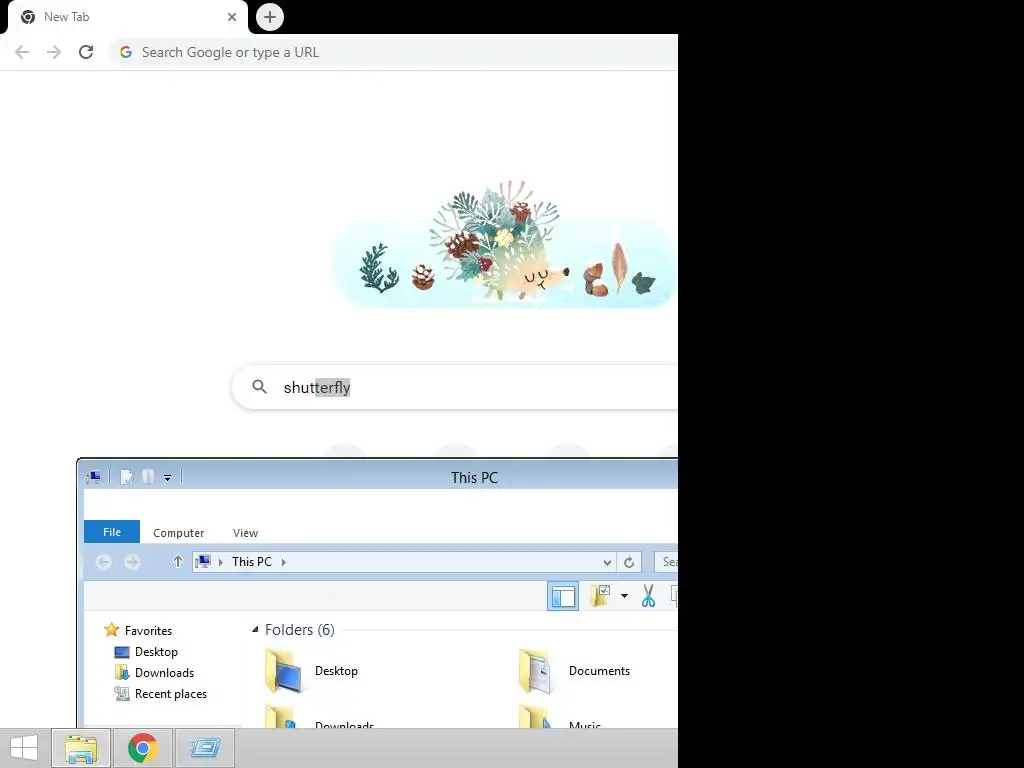Open Desktop under Favorites
The image size is (1024, 768).
(x=156, y=652)
